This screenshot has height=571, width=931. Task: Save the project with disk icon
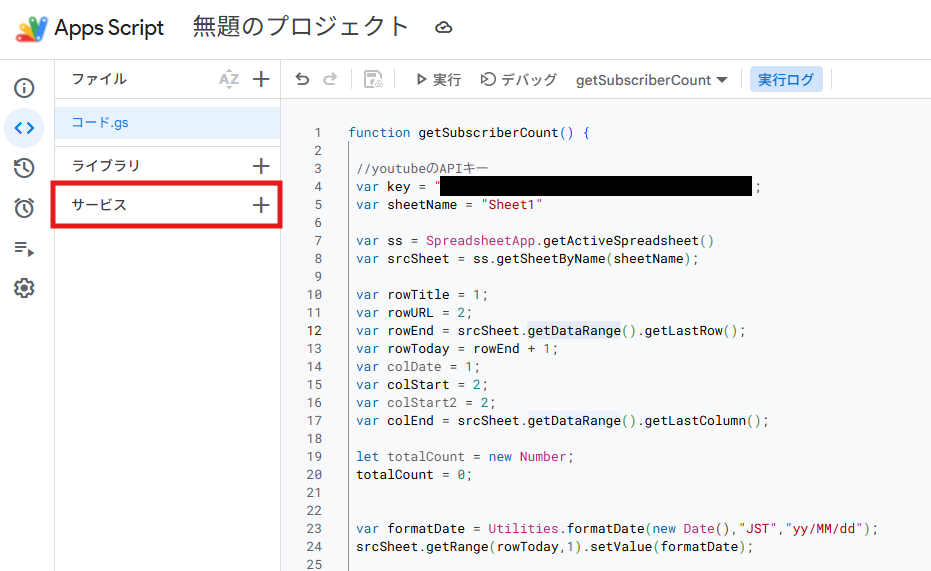pyautogui.click(x=373, y=79)
